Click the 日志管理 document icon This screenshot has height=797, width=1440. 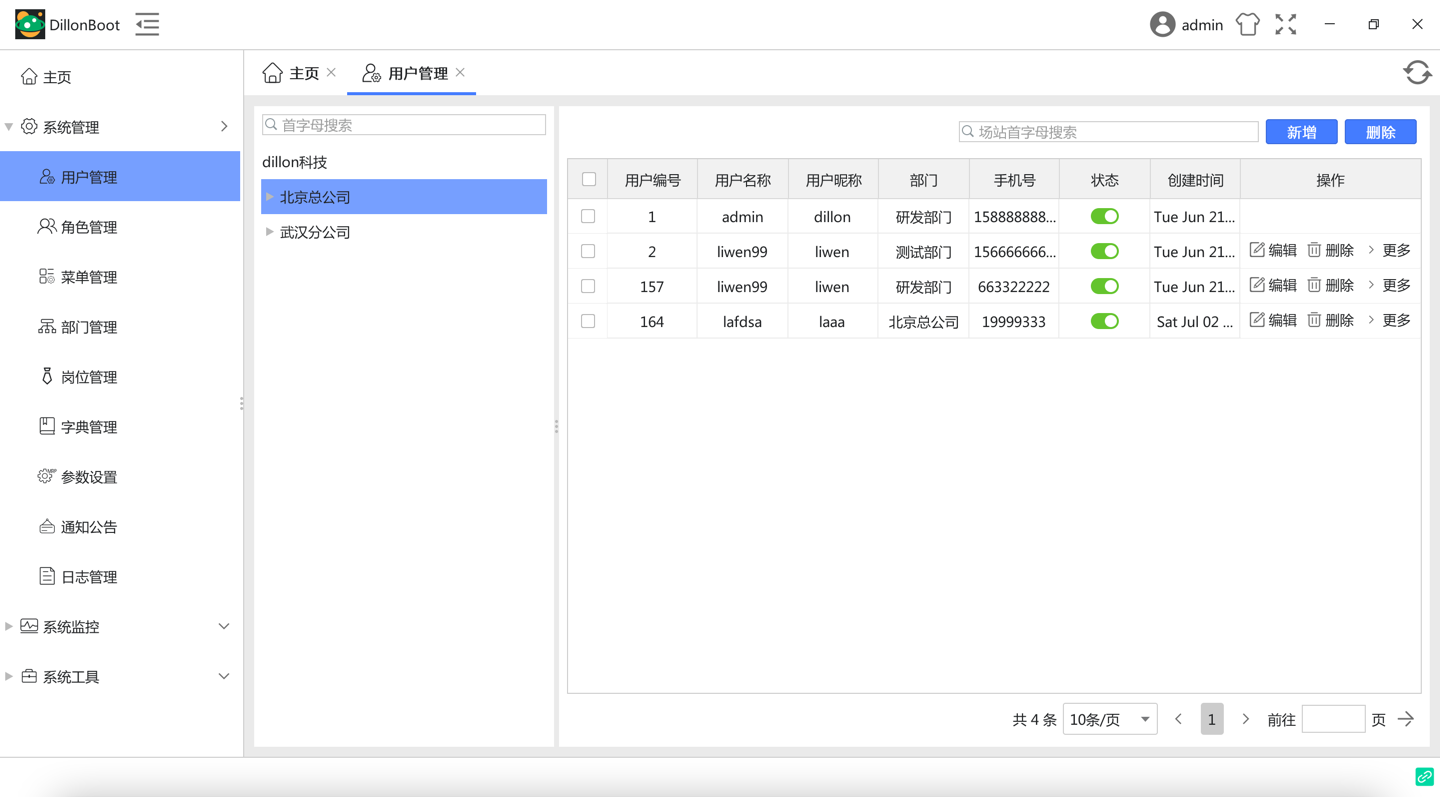click(x=46, y=576)
